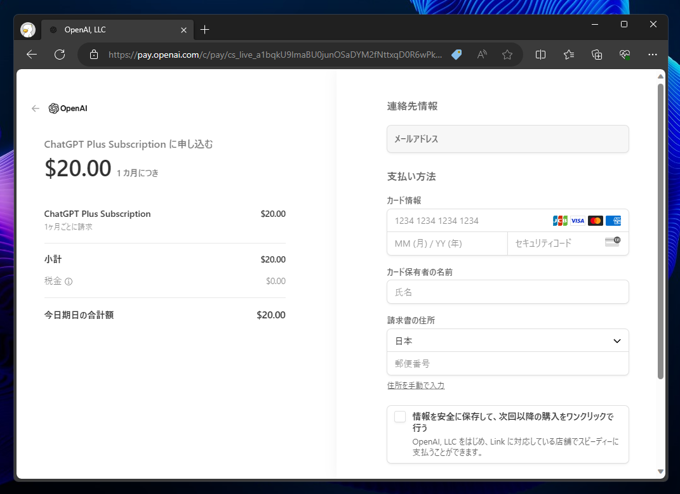Click the Mastercard icon
This screenshot has width=680, height=494.
pos(595,221)
